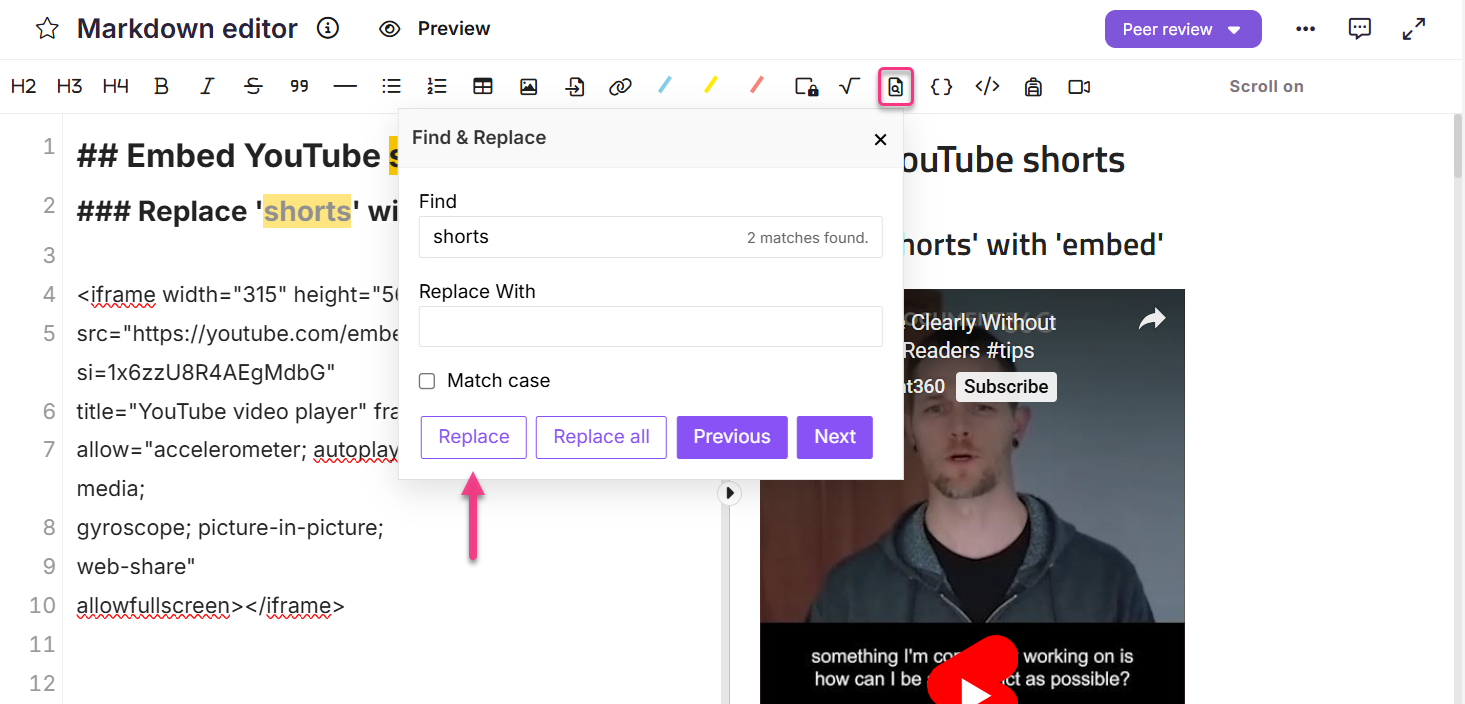Insert a code block with the </> icon
Image resolution: width=1465 pixels, height=704 pixels.
tap(987, 86)
